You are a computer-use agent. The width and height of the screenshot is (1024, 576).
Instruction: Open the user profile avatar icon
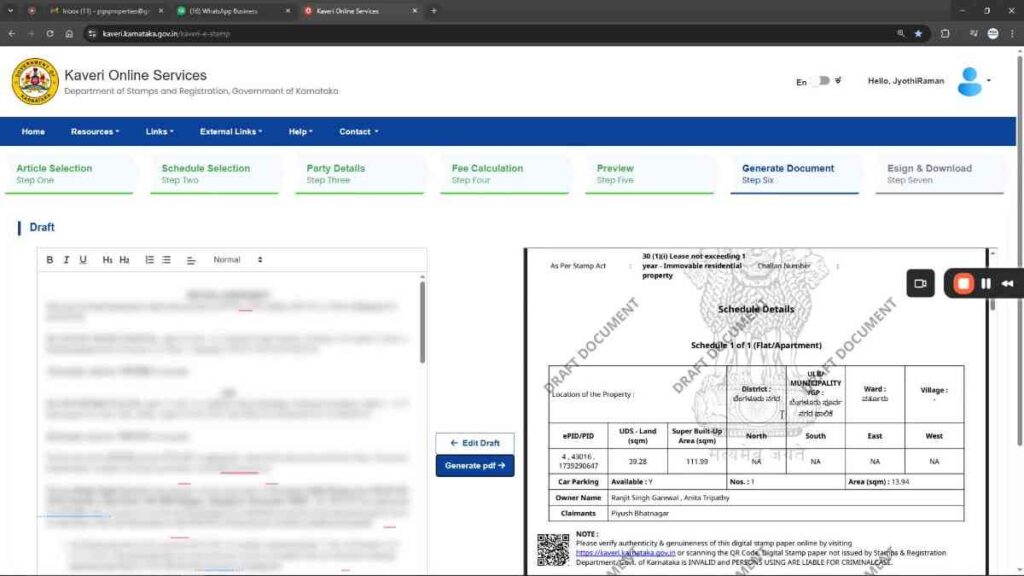pyautogui.click(x=971, y=82)
